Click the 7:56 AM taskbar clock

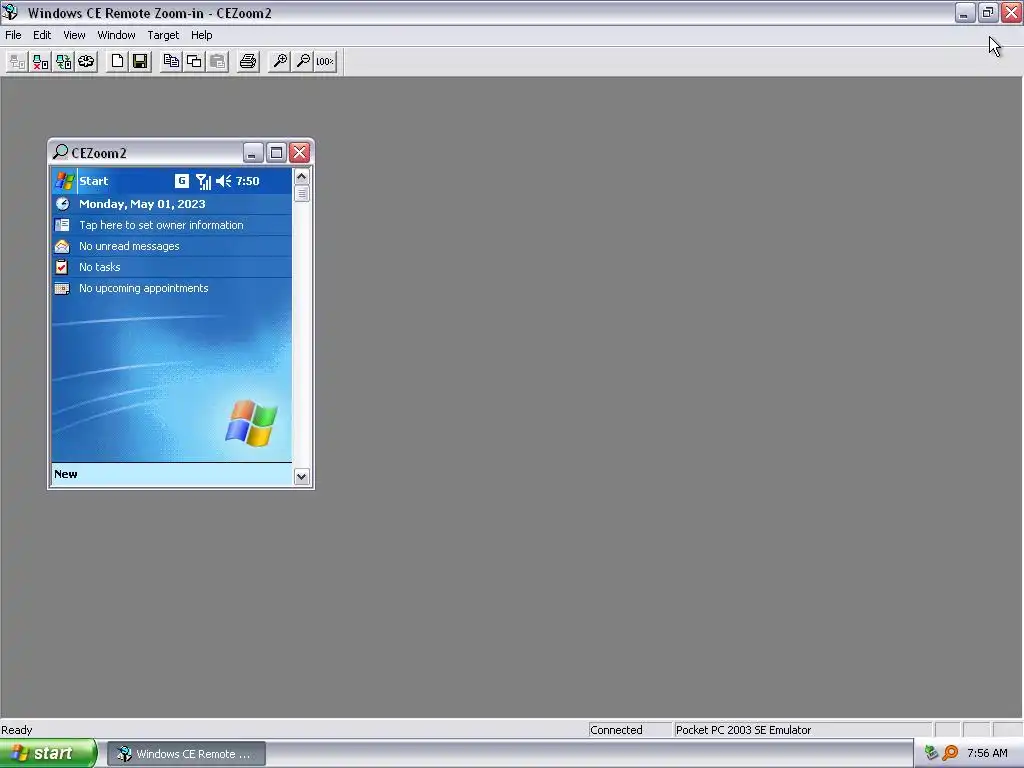pos(987,753)
